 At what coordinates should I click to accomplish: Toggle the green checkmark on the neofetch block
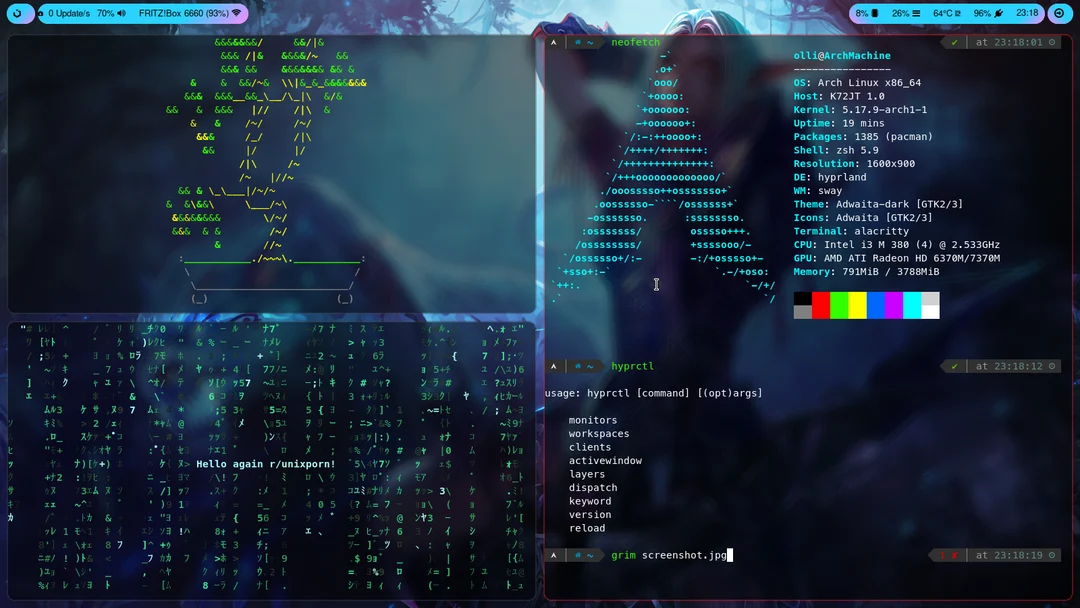[x=955, y=42]
